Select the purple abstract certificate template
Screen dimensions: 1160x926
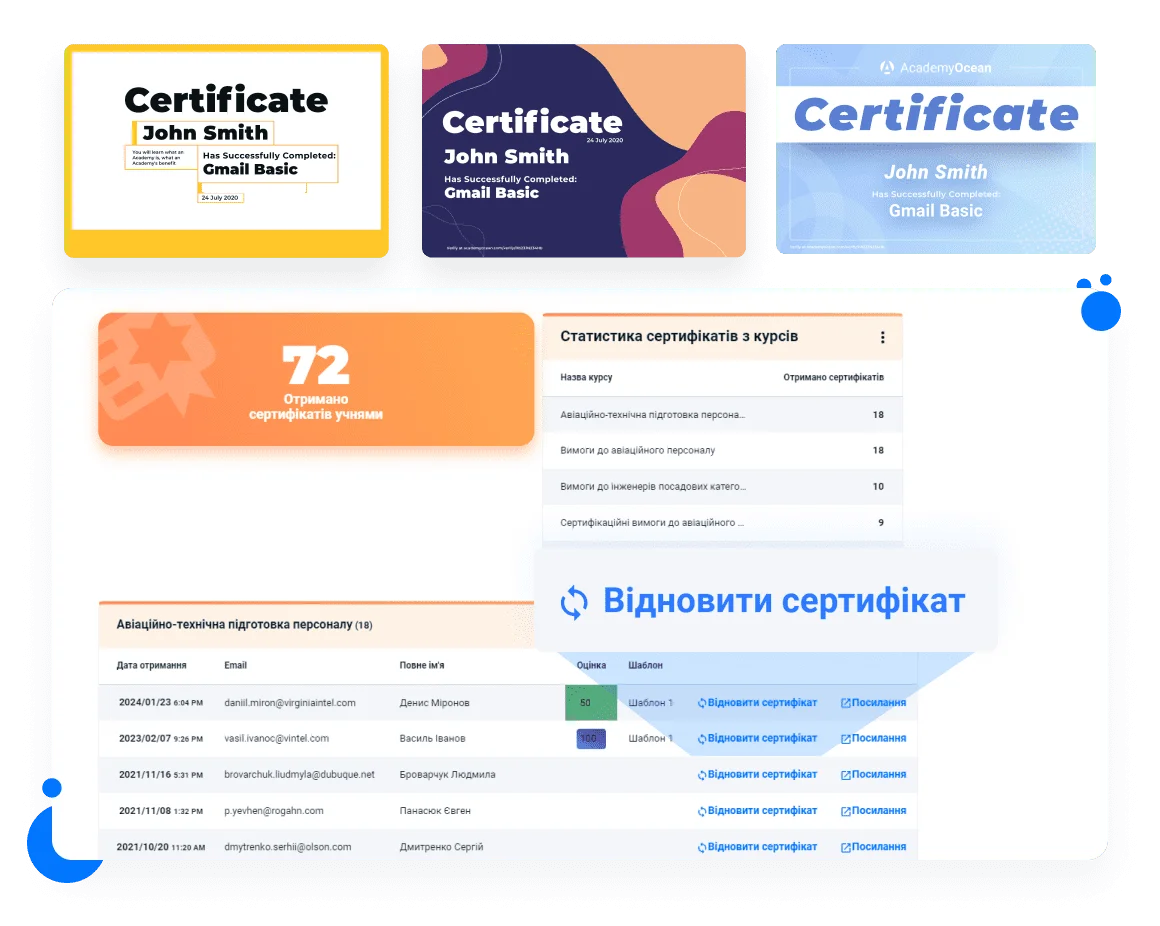click(583, 149)
